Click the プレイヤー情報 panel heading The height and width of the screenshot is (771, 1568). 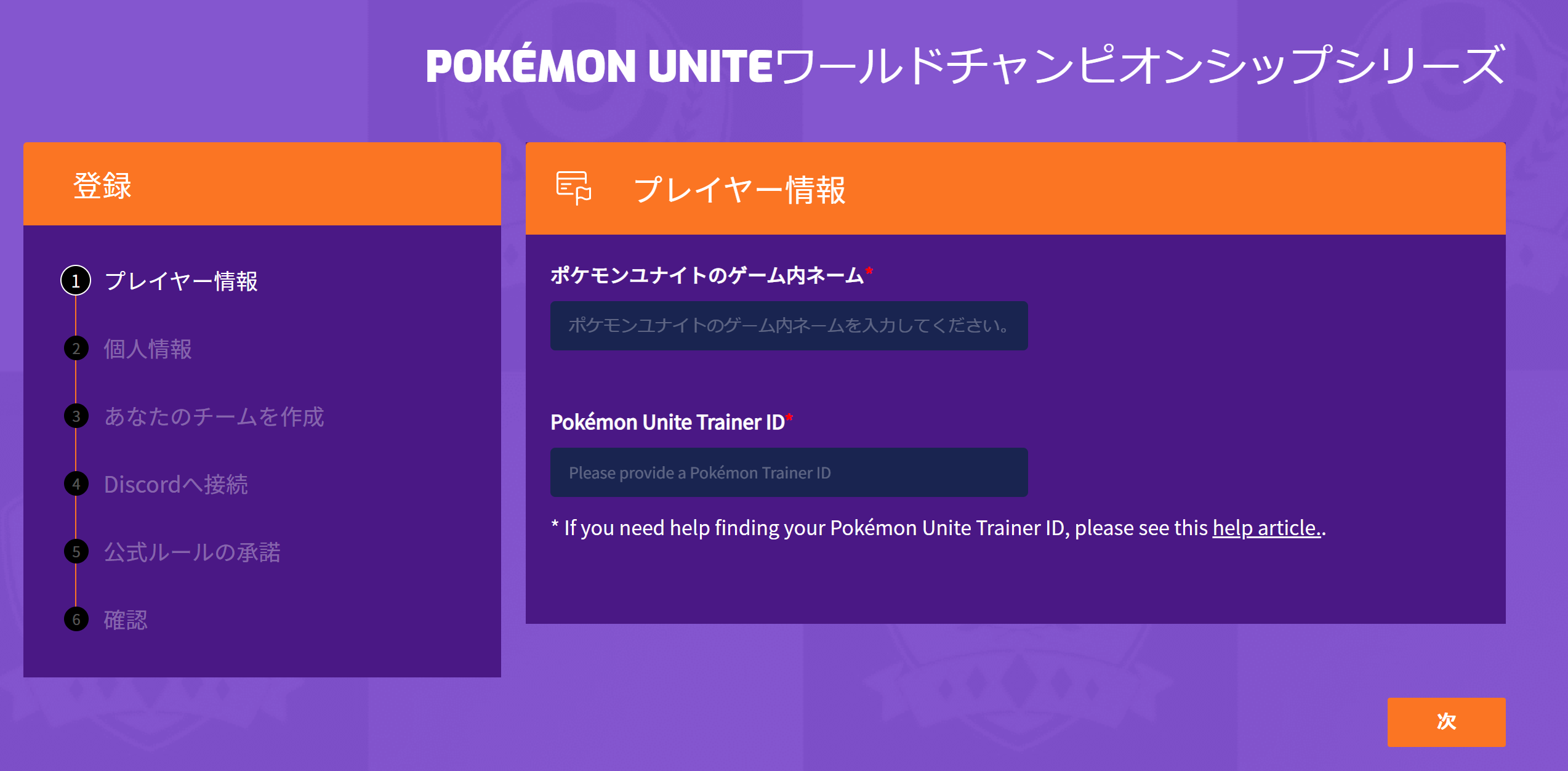tap(739, 190)
